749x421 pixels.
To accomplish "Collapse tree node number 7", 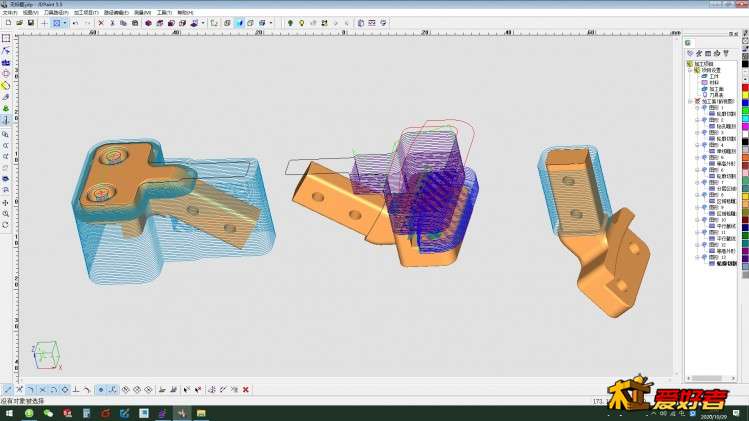I will (697, 183).
